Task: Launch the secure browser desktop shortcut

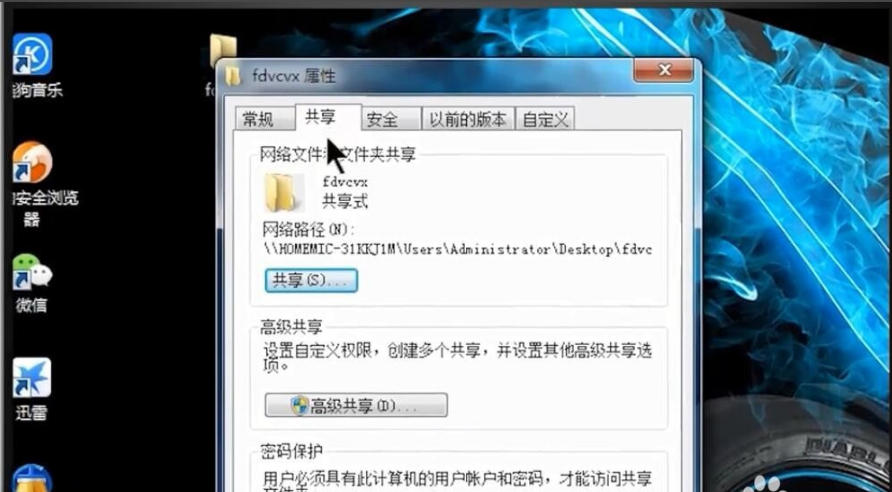Action: point(32,162)
